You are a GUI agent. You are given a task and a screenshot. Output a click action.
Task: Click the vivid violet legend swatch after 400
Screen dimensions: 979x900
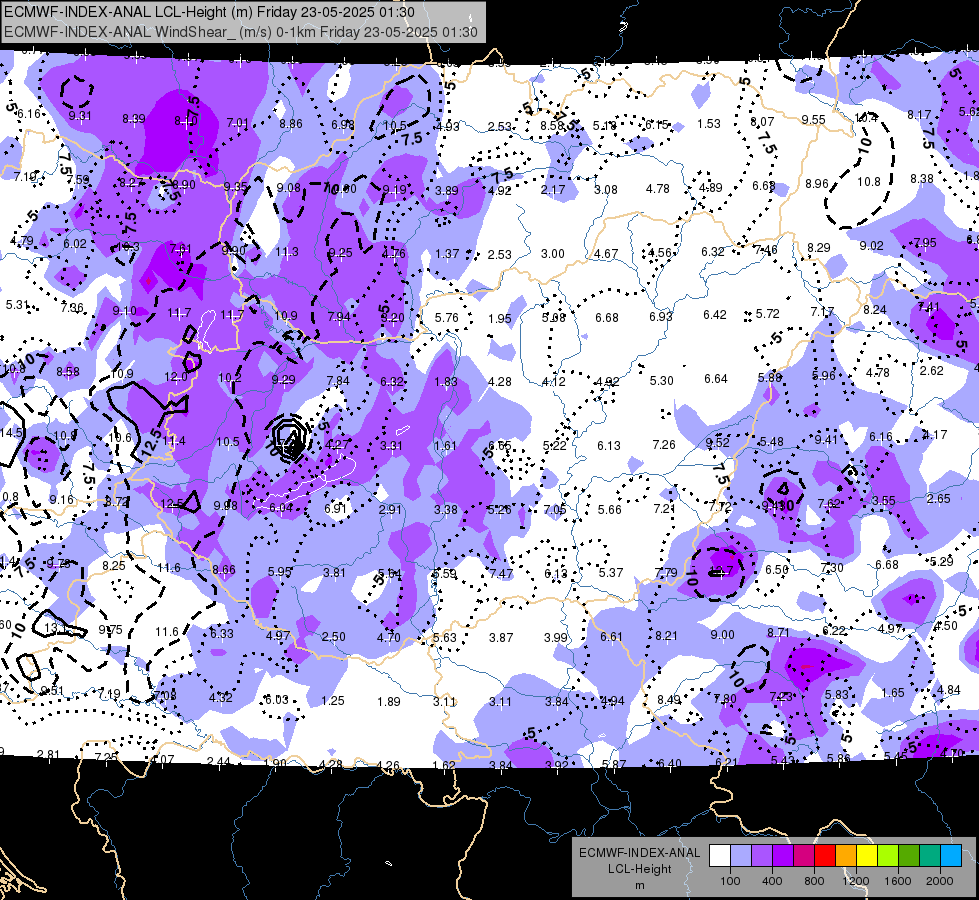pos(783,856)
